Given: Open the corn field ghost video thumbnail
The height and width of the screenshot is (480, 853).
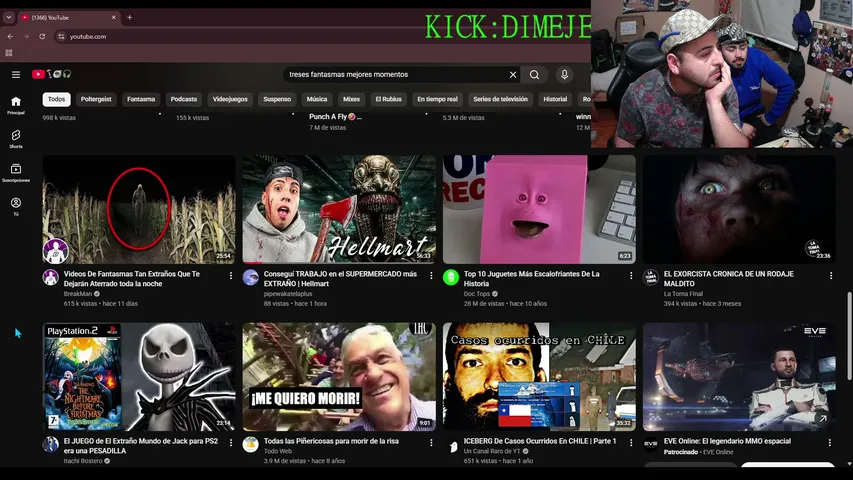Looking at the screenshot, I should pos(139,210).
